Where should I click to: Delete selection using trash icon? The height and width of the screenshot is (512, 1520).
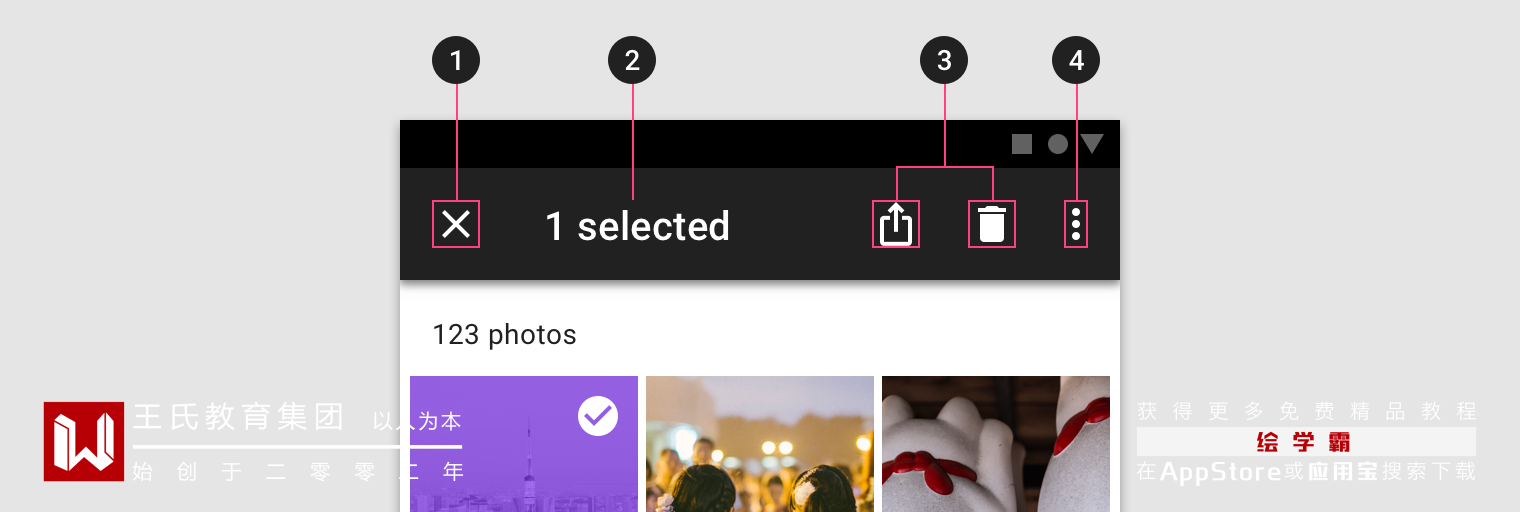click(x=992, y=224)
